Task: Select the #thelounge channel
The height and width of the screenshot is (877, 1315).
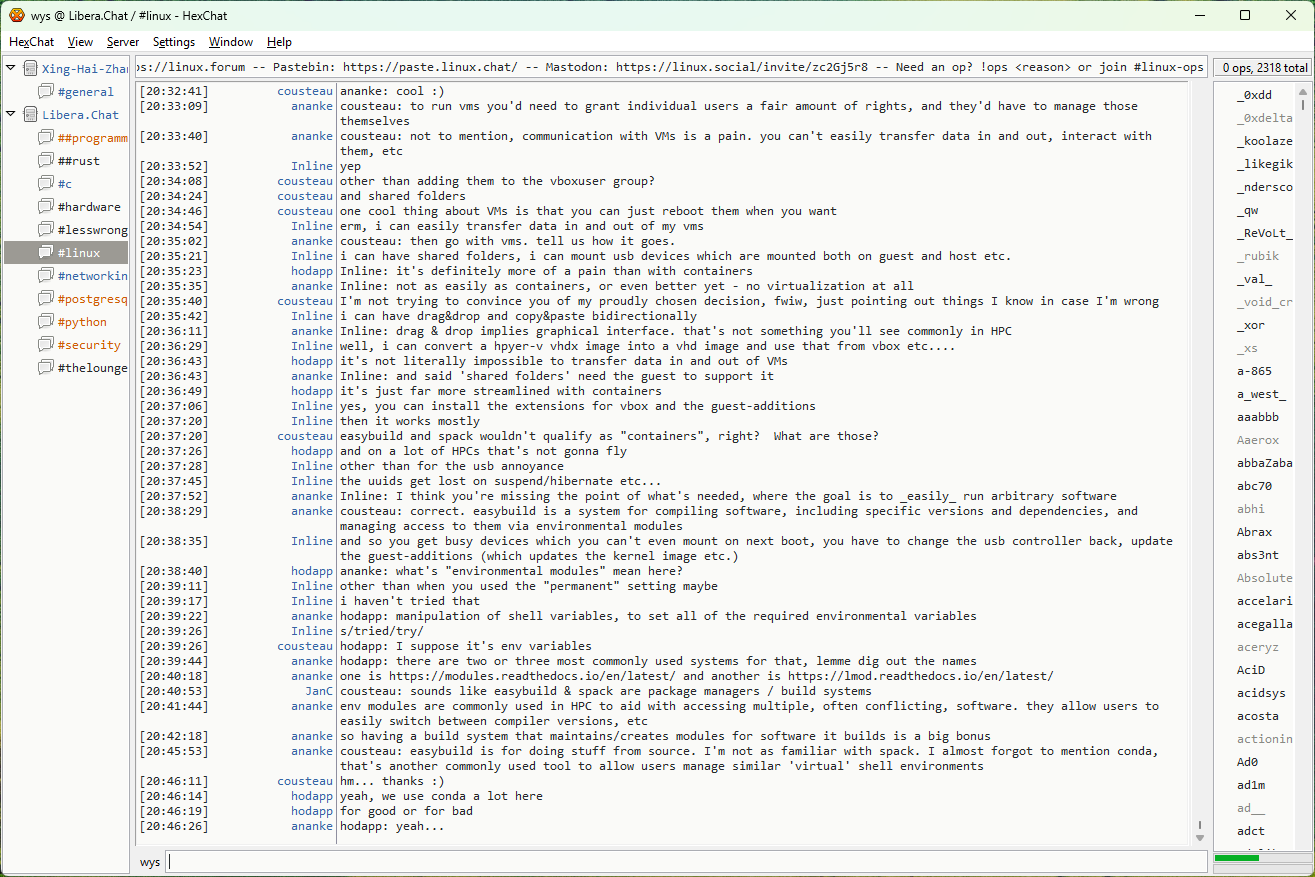Action: coord(92,368)
